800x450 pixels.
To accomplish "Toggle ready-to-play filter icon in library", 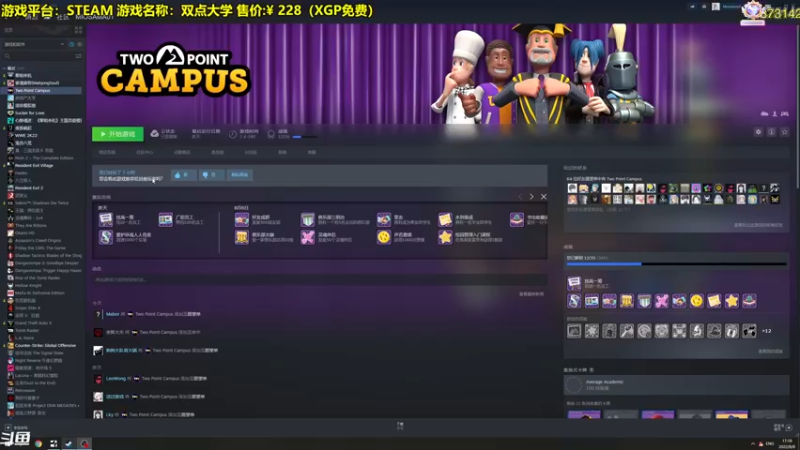I will pos(80,44).
